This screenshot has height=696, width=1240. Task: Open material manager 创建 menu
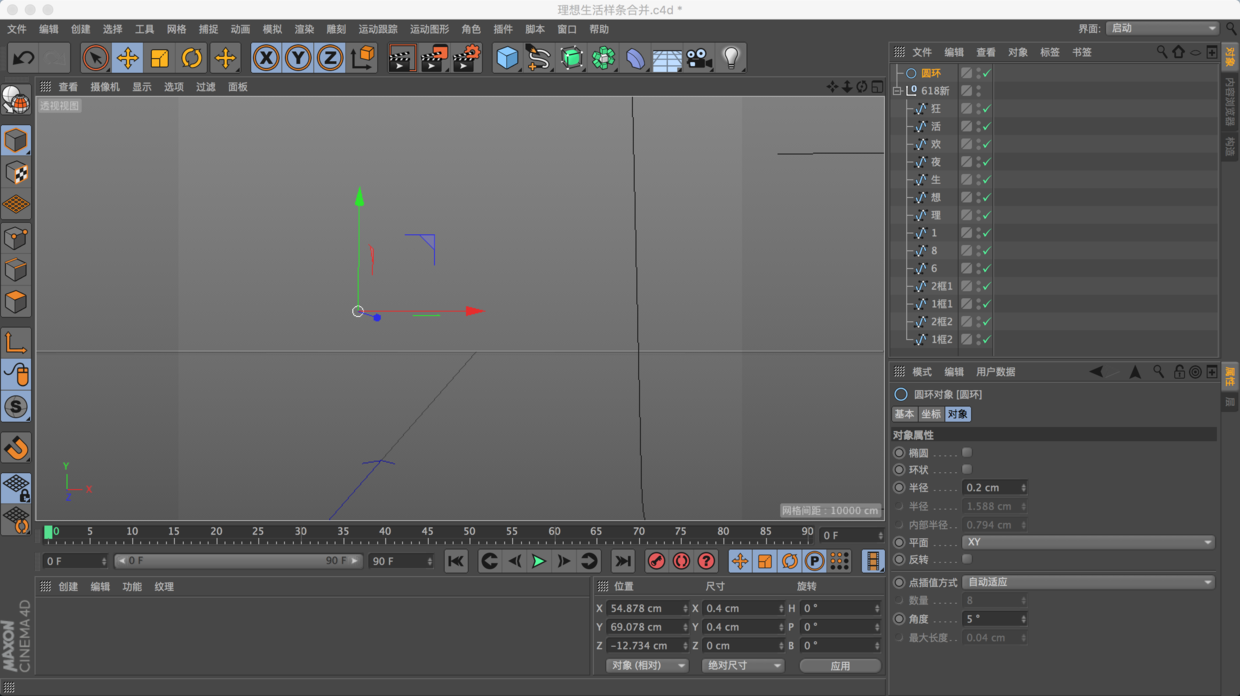68,587
